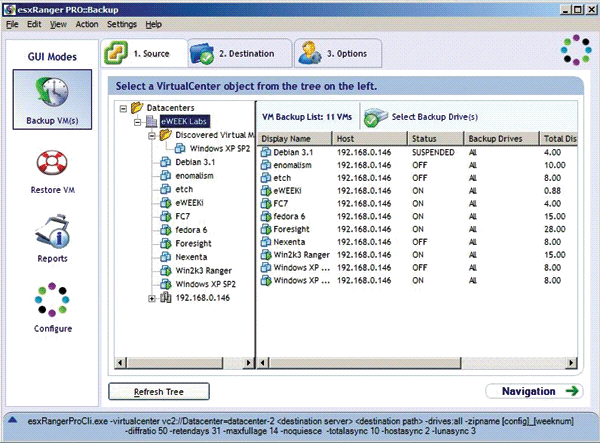Image resolution: width=600 pixels, height=443 pixels.
Task: Click the Win2k3 Ranger VM icon in list
Action: [x=266, y=255]
